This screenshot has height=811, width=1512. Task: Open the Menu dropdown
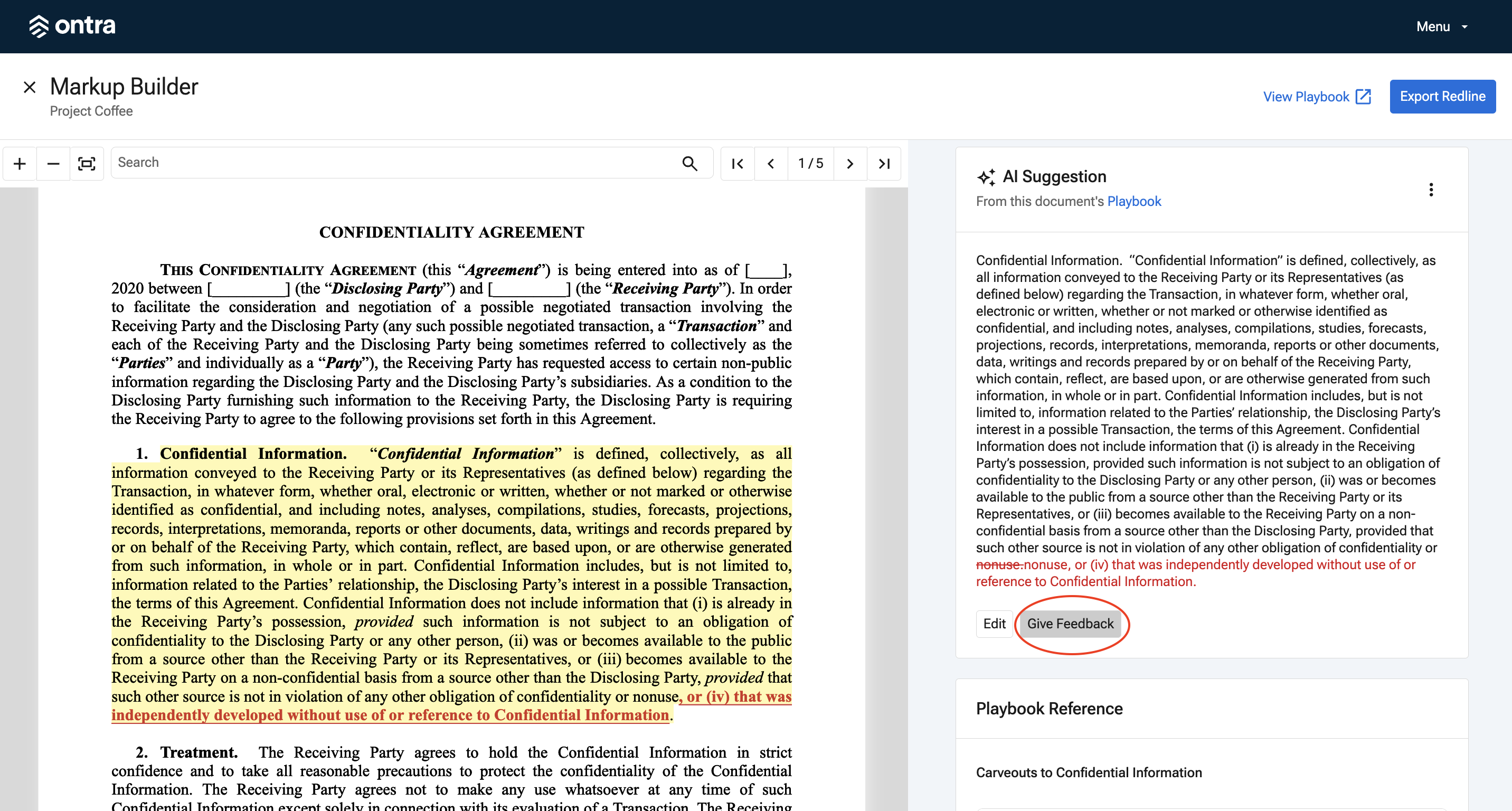pyautogui.click(x=1442, y=26)
